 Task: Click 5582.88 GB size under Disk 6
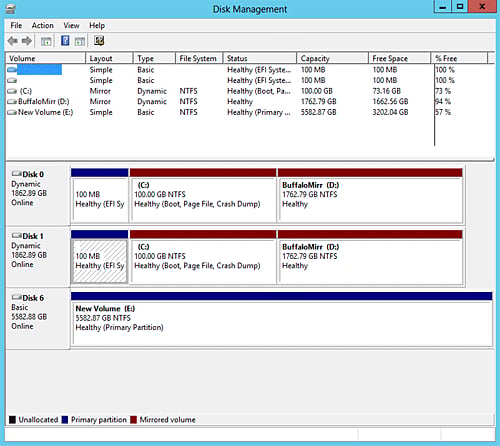pos(29,317)
